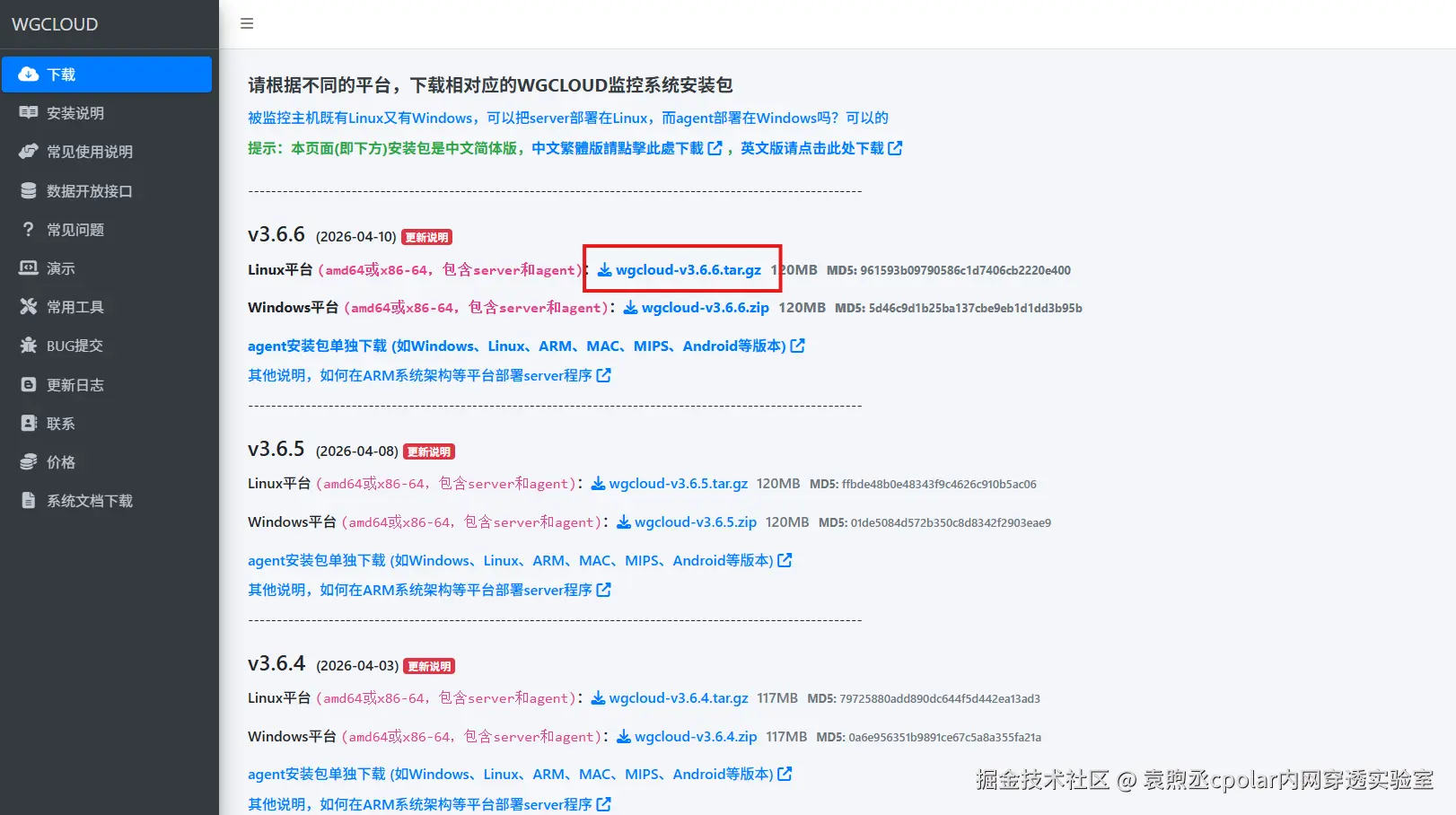Click external link icon after v3.6.5 agent安装包单独下载

(x=785, y=560)
